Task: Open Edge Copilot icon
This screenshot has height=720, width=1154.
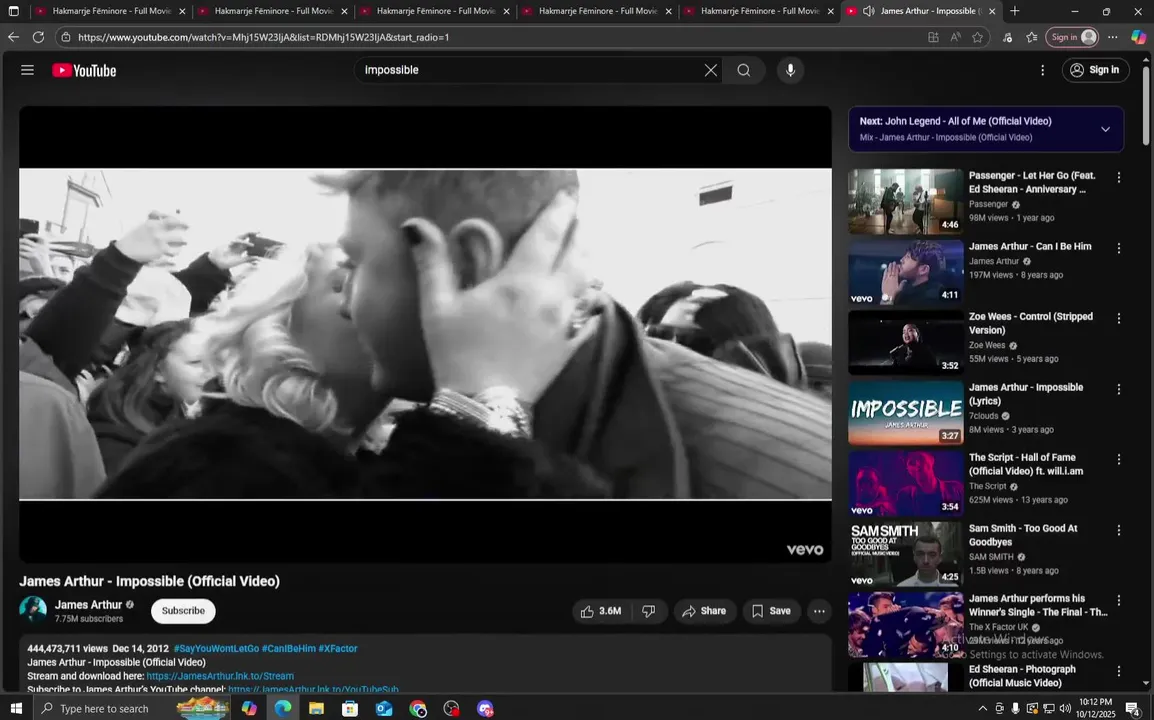Action: pyautogui.click(x=1139, y=37)
